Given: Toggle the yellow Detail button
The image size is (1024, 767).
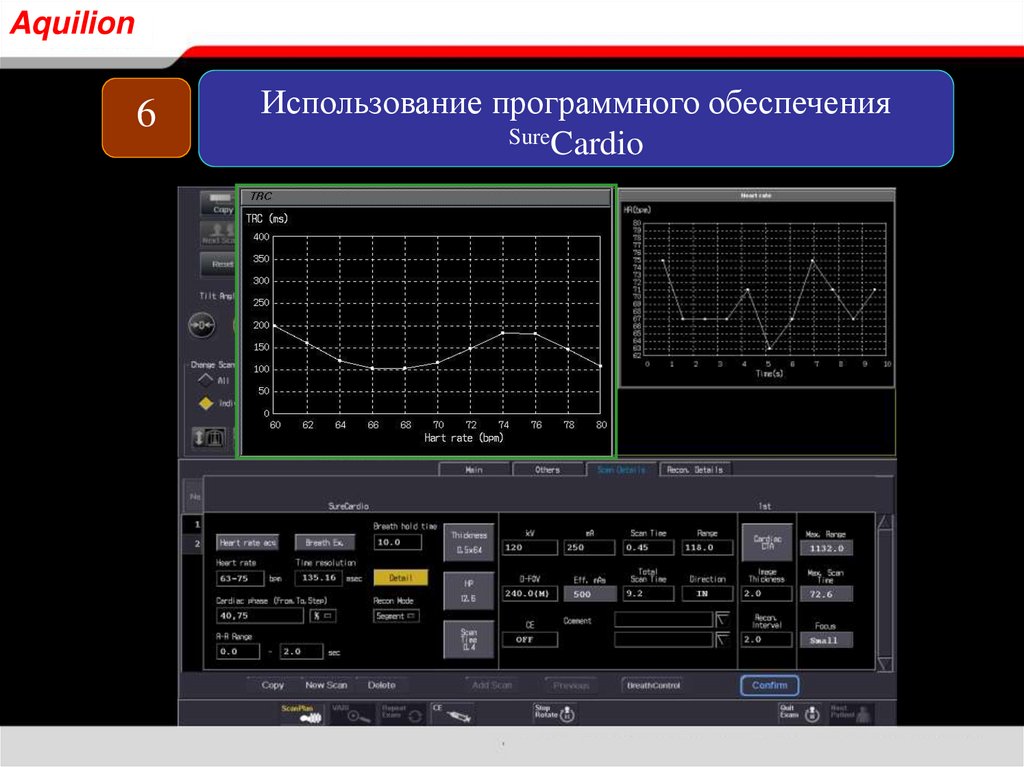Looking at the screenshot, I should pyautogui.click(x=400, y=578).
